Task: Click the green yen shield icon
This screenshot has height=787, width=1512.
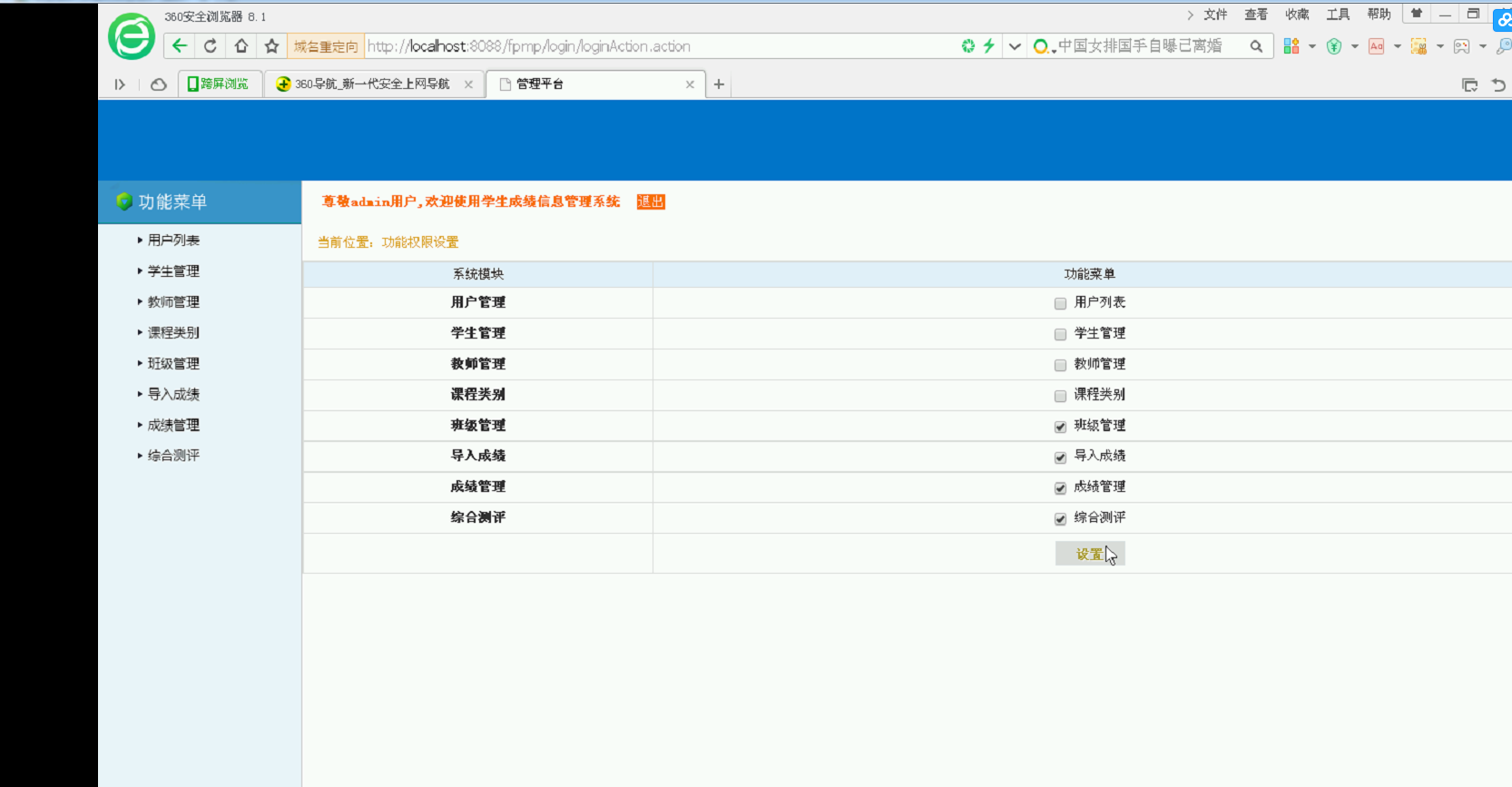Action: point(1334,46)
